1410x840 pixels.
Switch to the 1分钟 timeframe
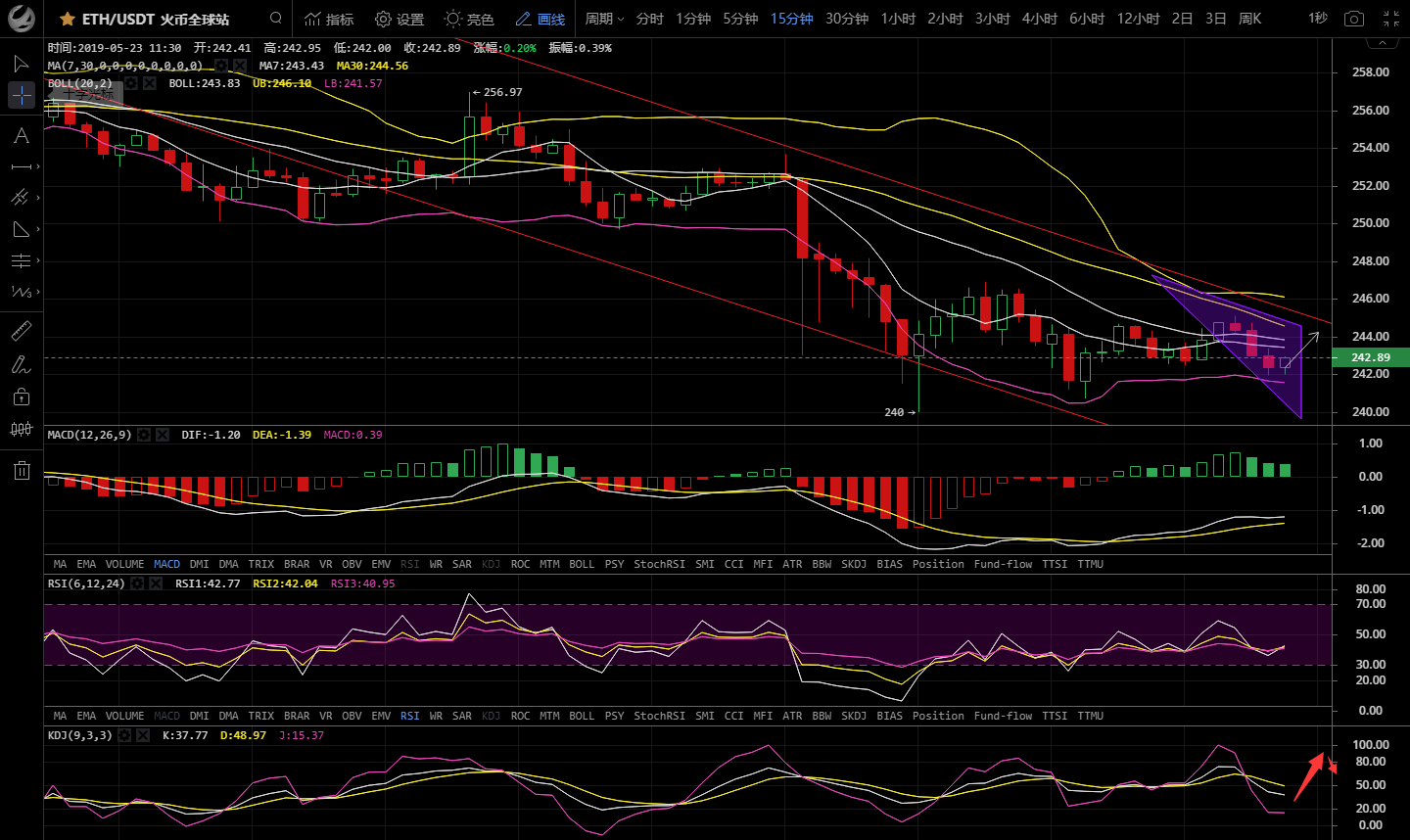click(693, 20)
